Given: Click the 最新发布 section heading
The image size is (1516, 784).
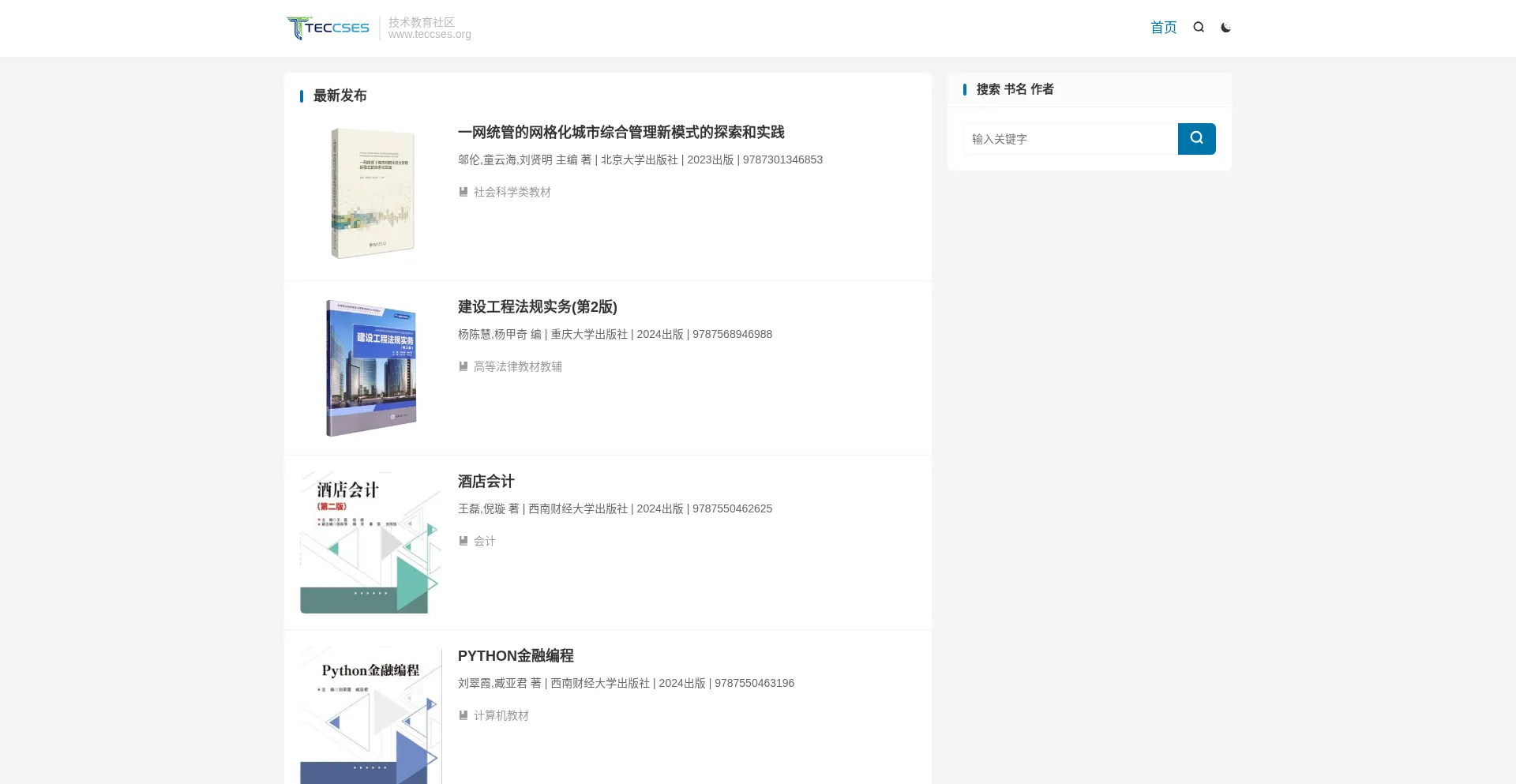Looking at the screenshot, I should tap(340, 96).
